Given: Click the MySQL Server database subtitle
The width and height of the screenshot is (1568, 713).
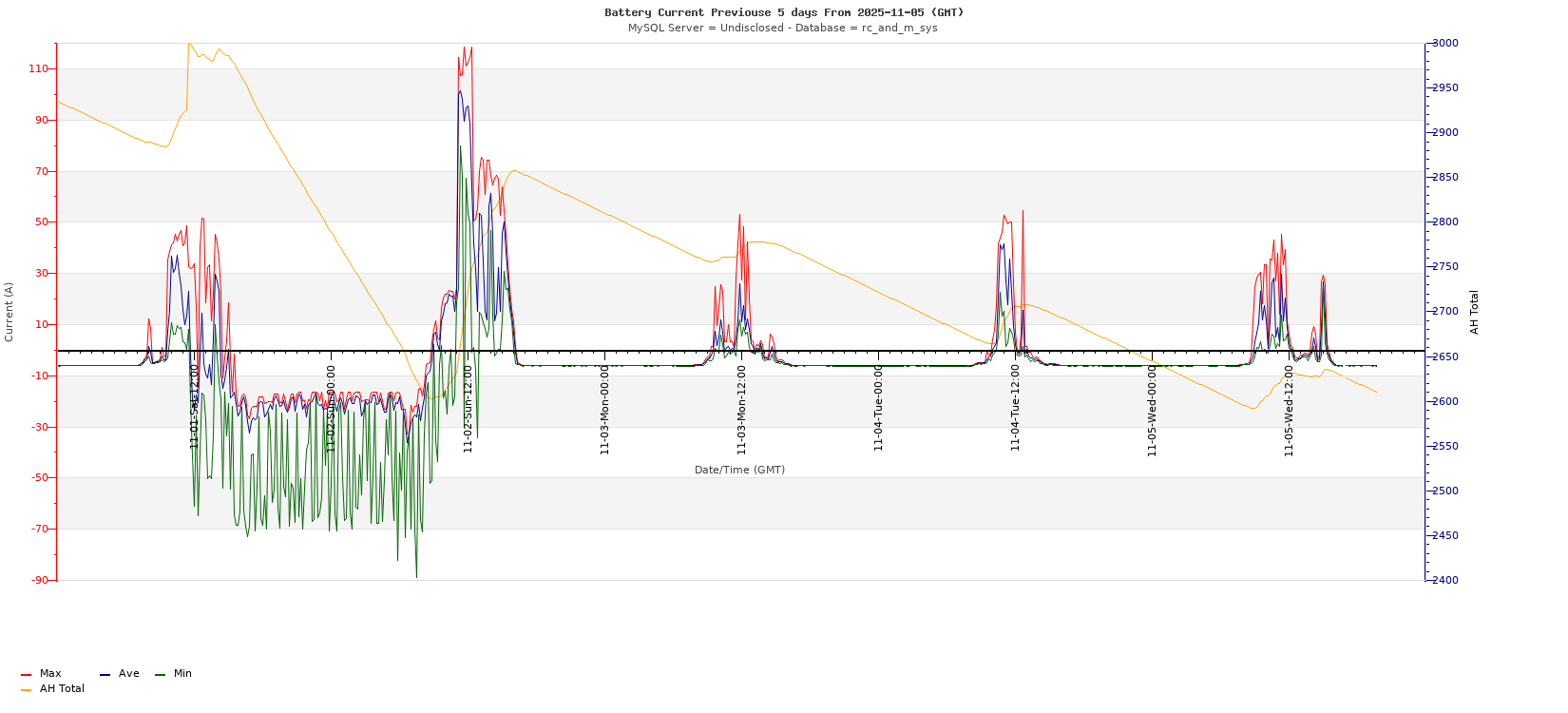Looking at the screenshot, I should coord(782,29).
